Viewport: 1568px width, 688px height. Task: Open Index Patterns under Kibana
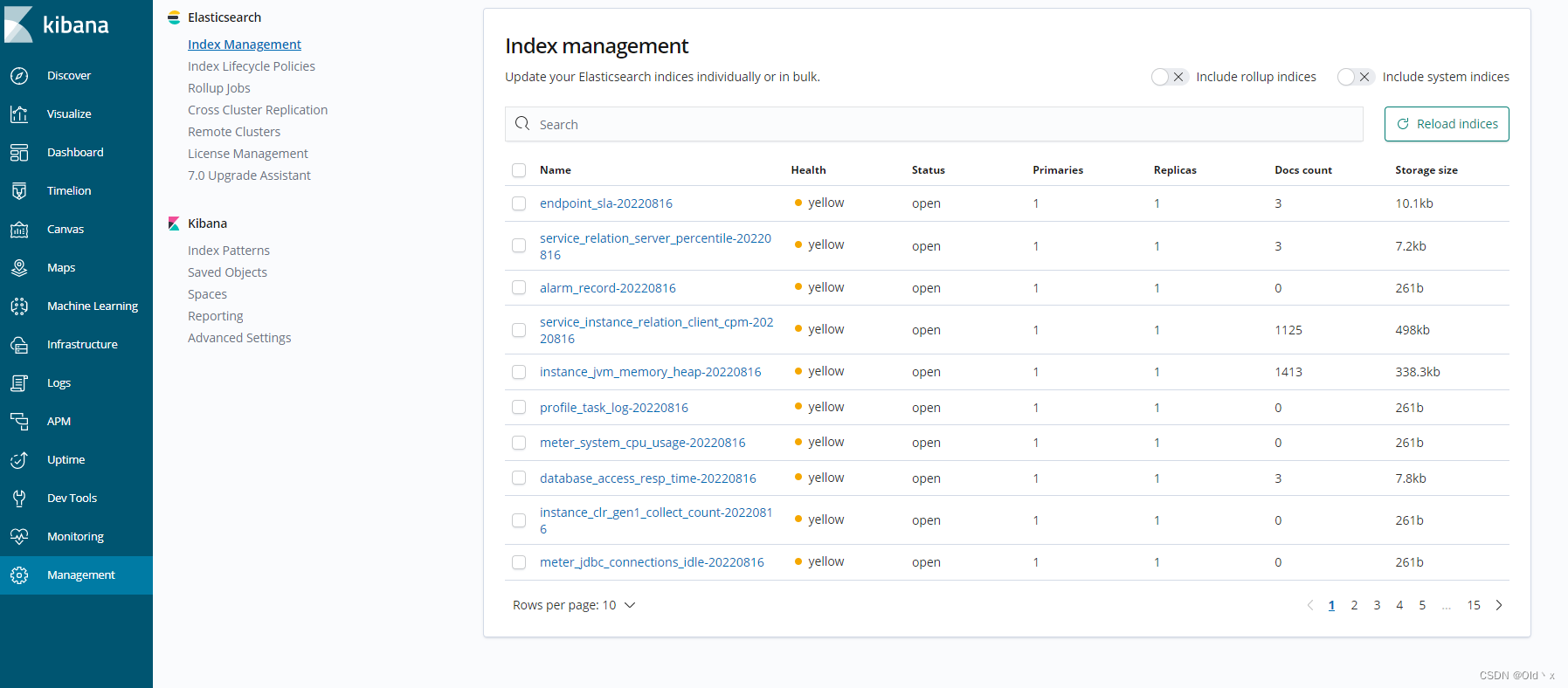(x=229, y=251)
